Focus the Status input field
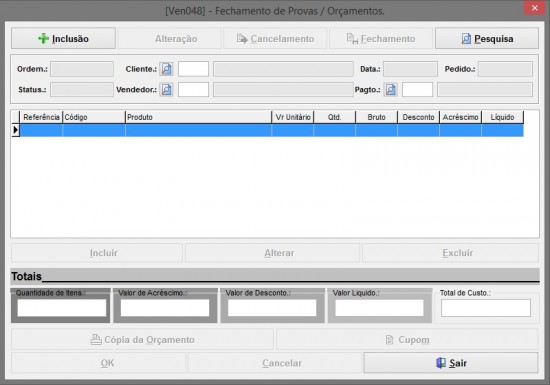The image size is (550, 385). pyautogui.click(x=82, y=90)
